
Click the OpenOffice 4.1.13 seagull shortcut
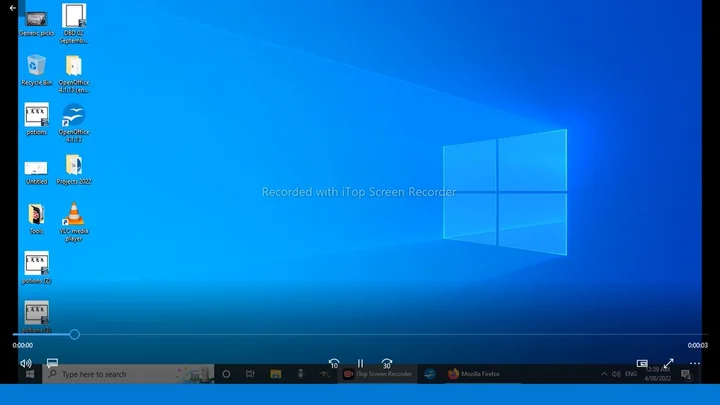(x=73, y=119)
